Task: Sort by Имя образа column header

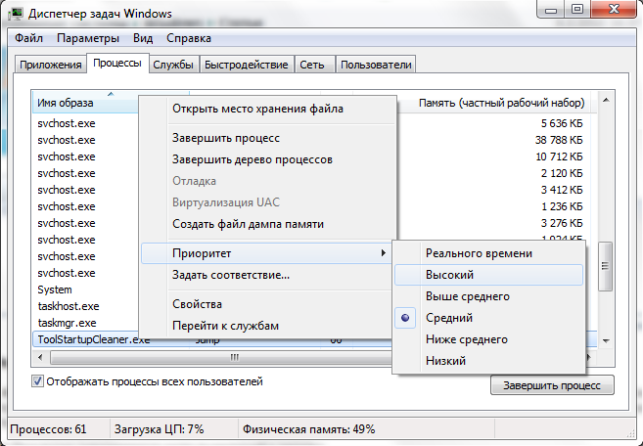Action: click(85, 102)
